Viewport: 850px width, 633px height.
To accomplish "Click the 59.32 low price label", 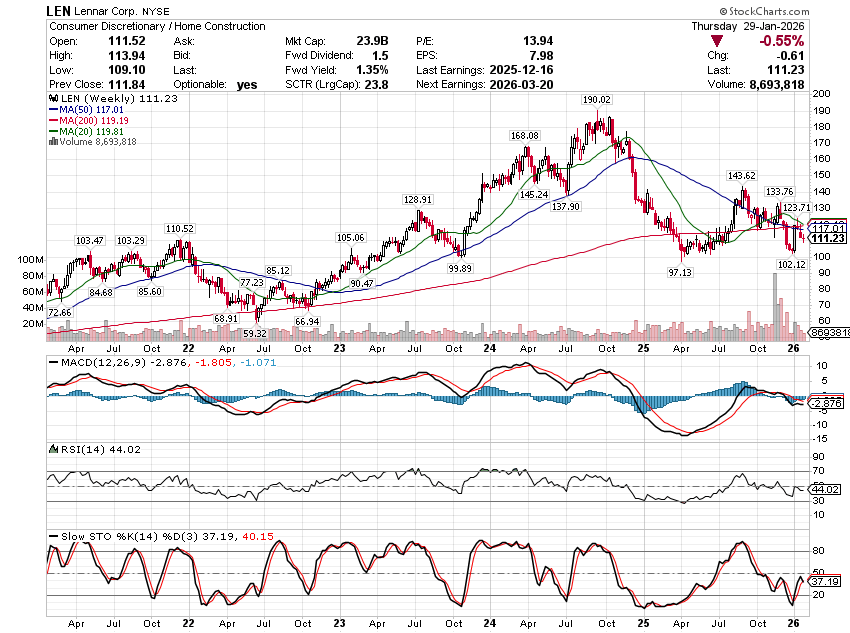I will click(255, 333).
